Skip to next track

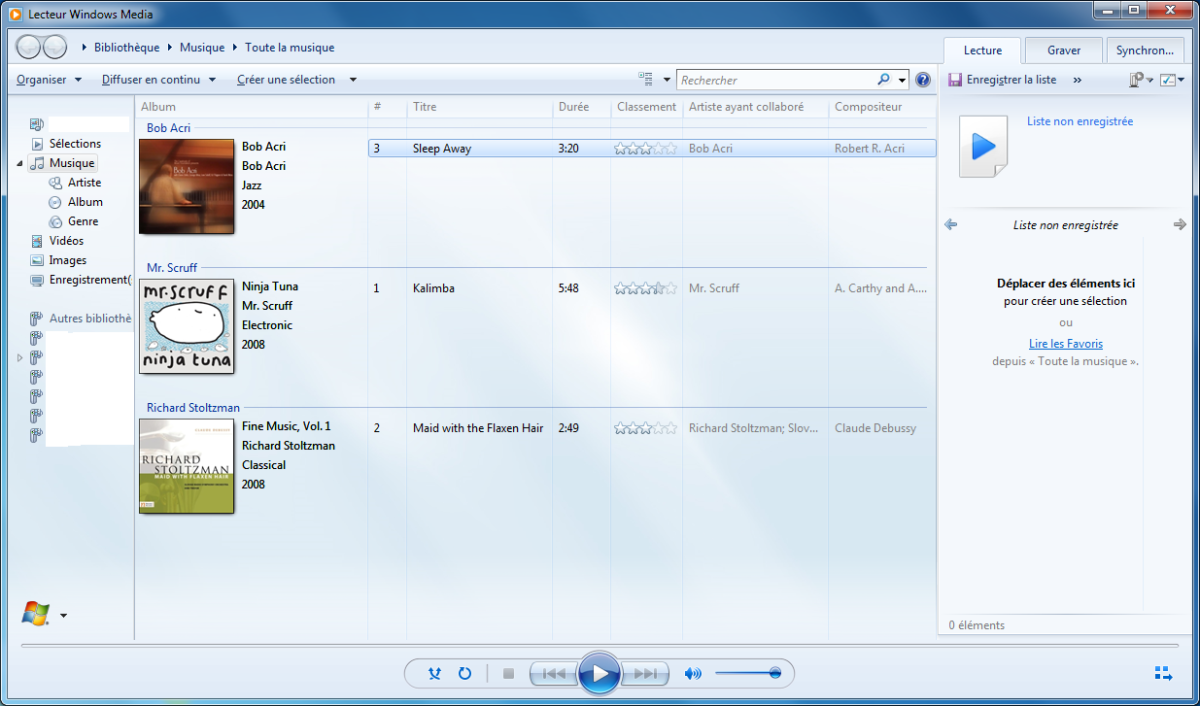click(645, 674)
